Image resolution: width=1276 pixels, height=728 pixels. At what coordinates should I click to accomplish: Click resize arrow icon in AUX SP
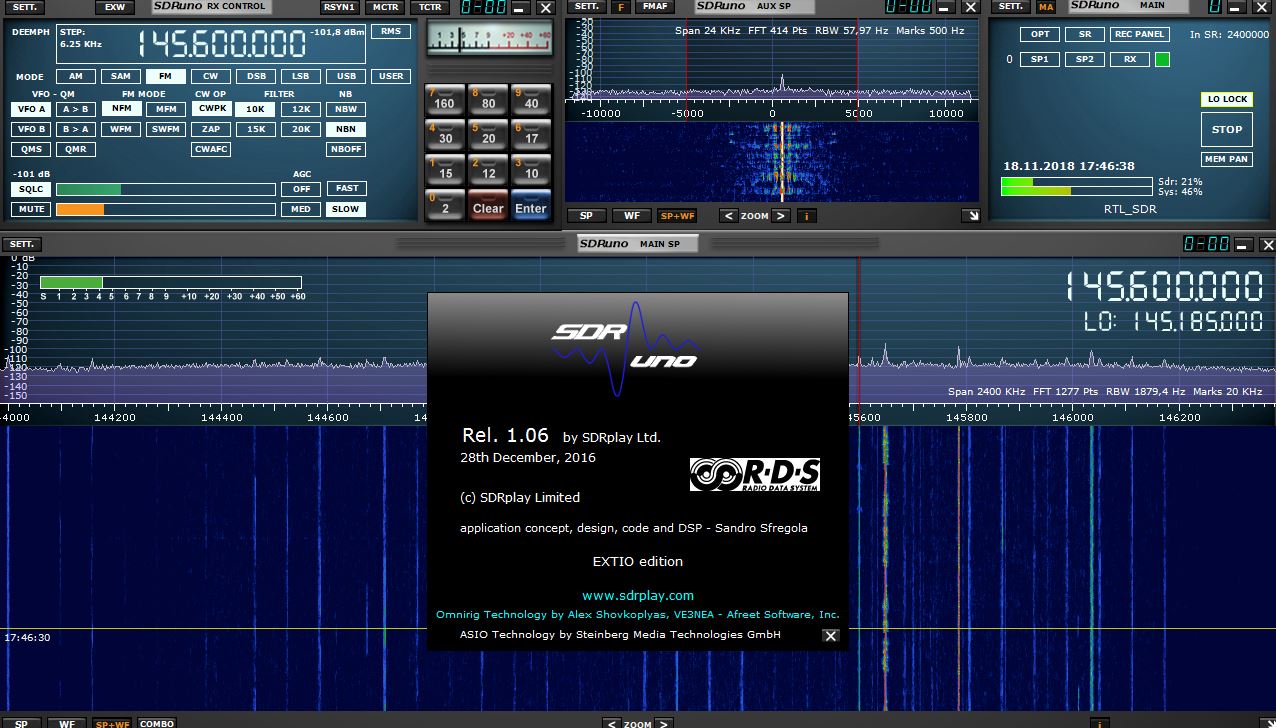(x=969, y=215)
